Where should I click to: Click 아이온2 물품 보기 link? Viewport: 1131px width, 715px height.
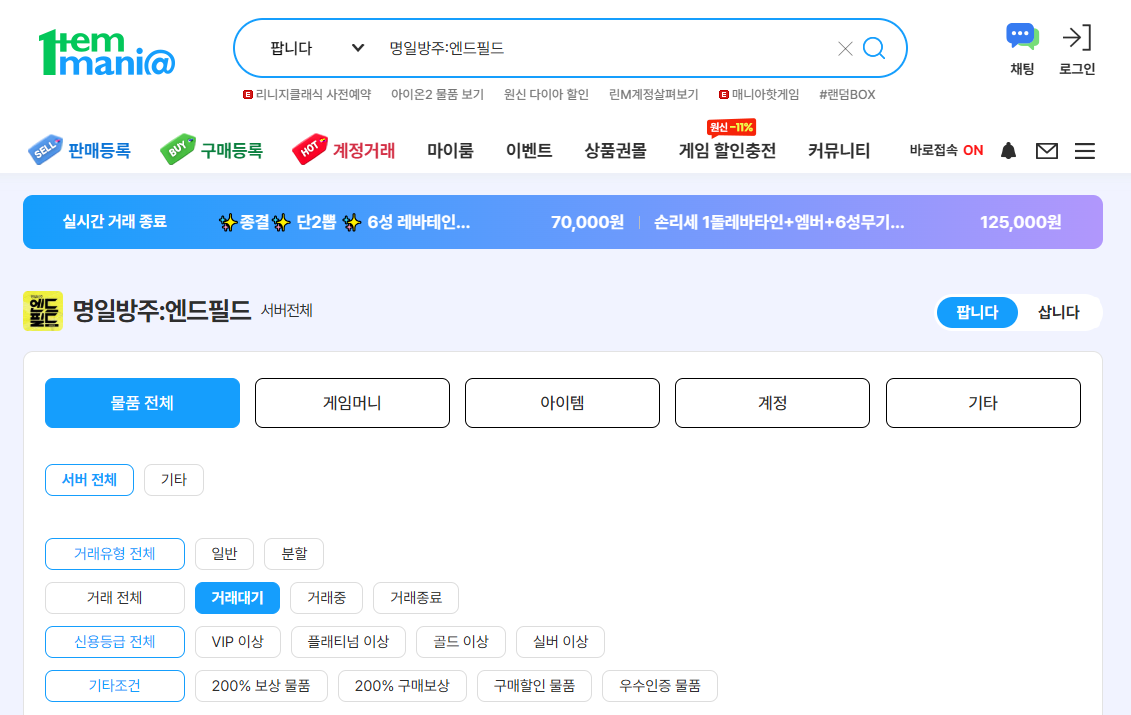(437, 95)
